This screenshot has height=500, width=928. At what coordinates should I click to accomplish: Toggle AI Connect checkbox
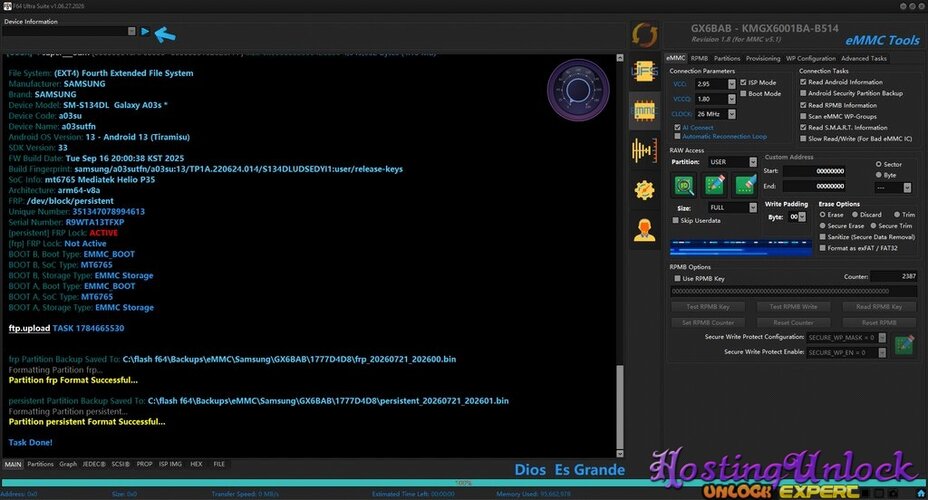tap(677, 127)
